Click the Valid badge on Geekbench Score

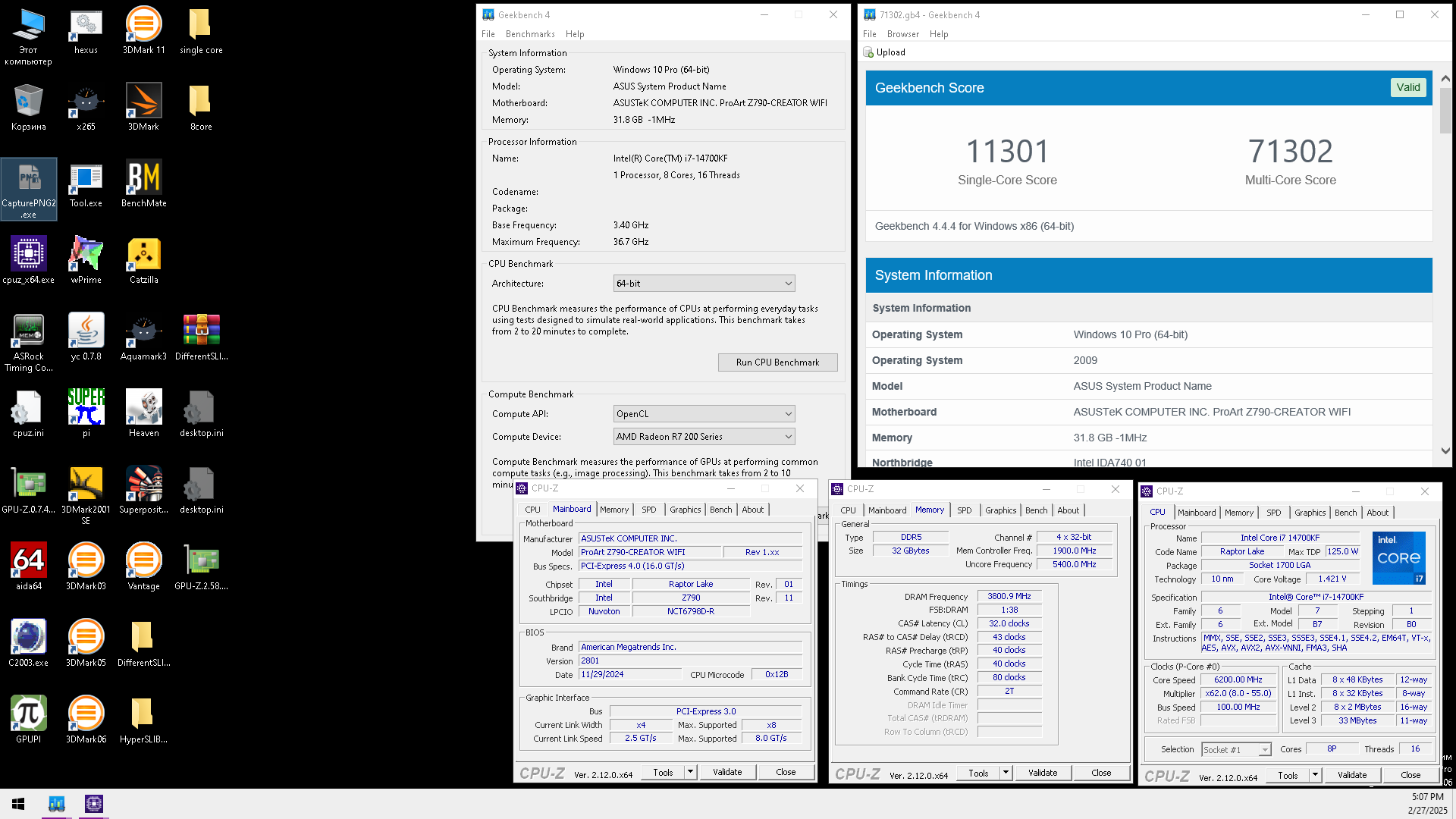1407,87
